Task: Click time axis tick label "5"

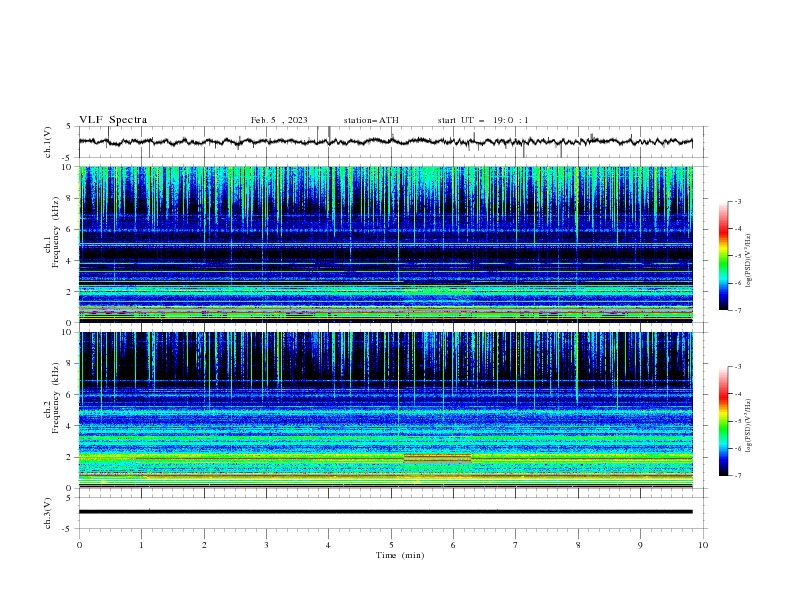Action: coord(391,545)
